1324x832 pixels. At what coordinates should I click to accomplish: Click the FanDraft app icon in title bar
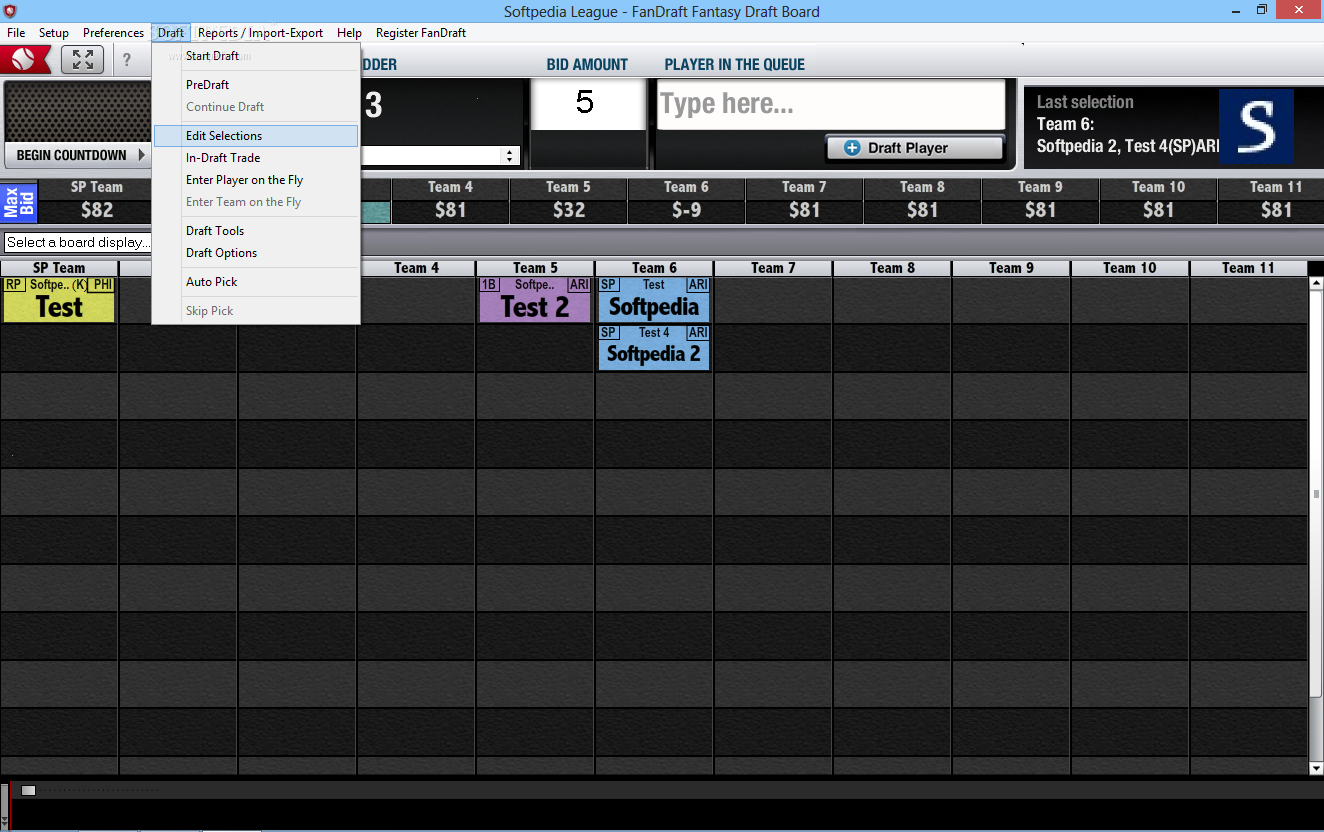(9, 11)
